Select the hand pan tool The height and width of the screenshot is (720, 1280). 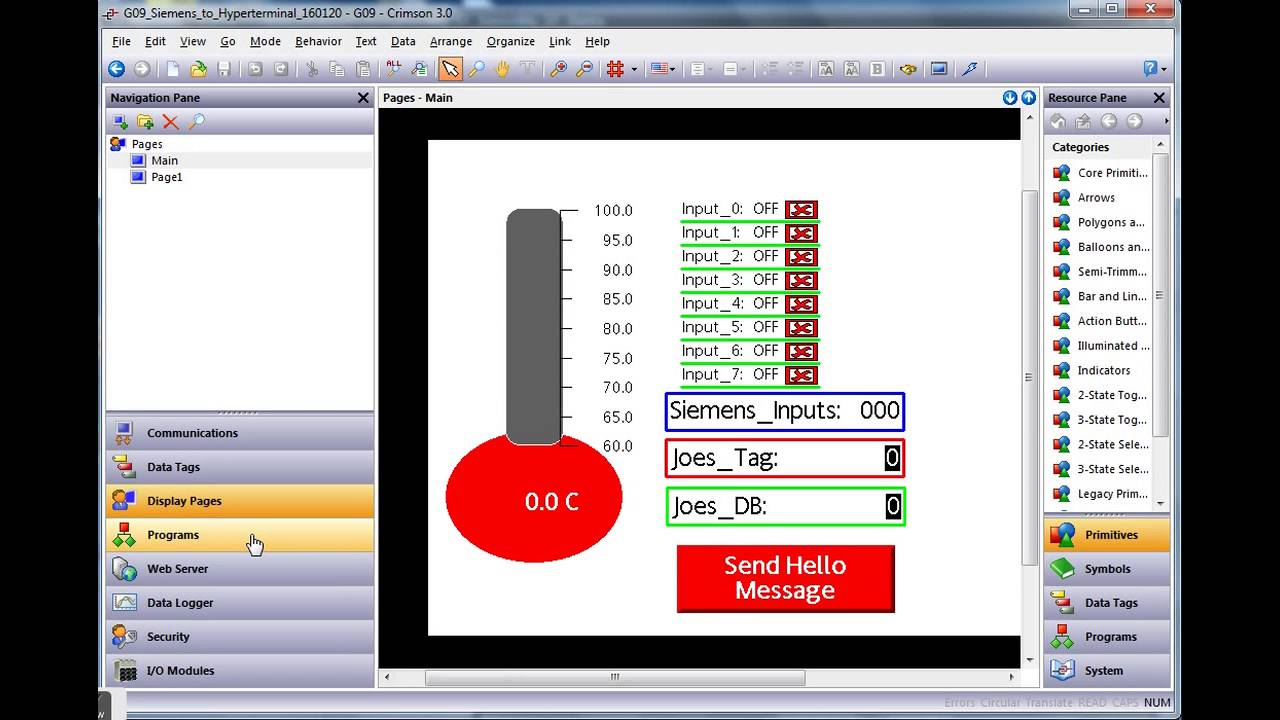[x=502, y=69]
